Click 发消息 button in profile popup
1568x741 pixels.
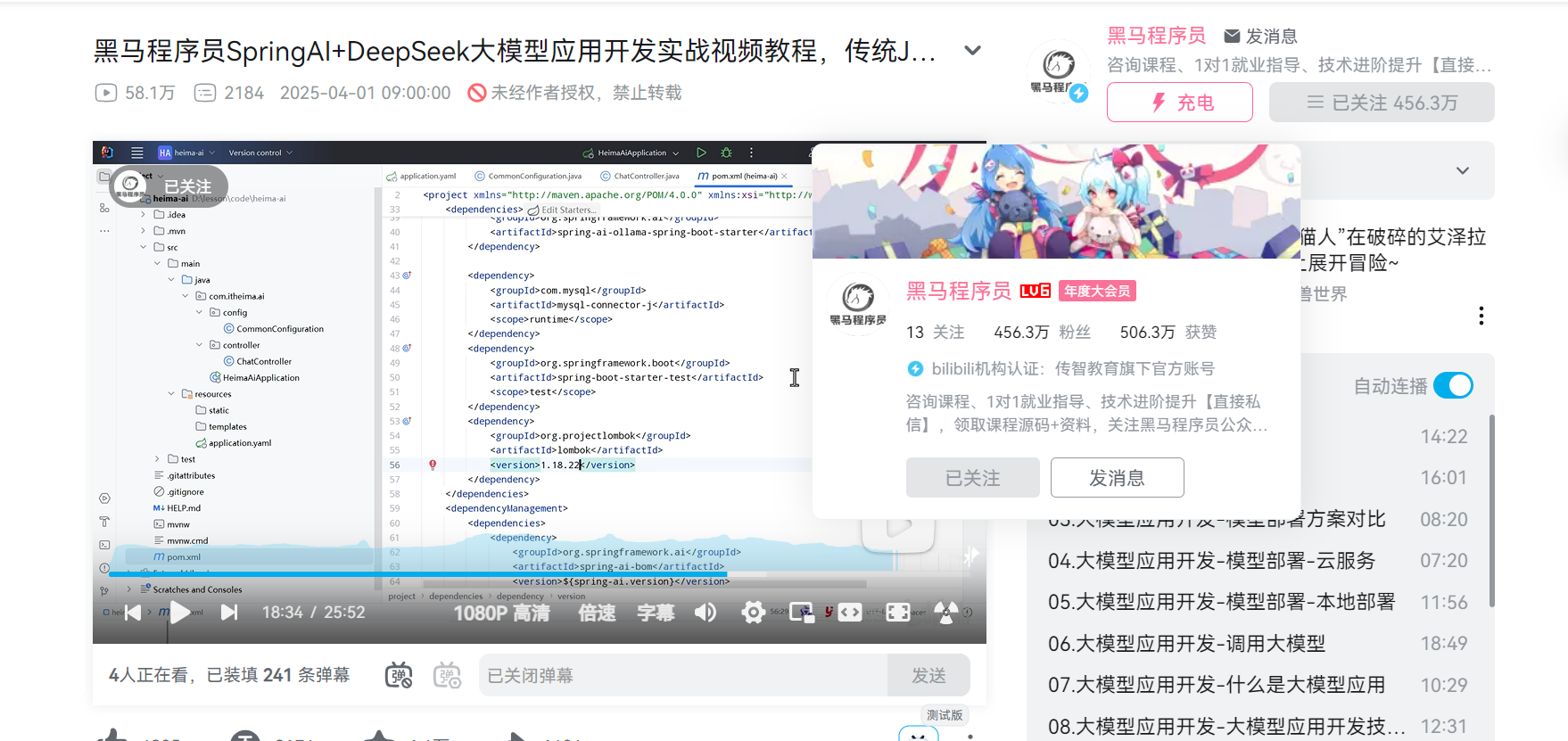point(1117,478)
